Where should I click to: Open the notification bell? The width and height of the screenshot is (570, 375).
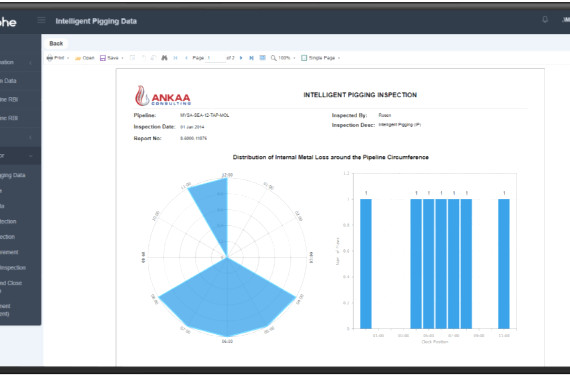click(545, 20)
